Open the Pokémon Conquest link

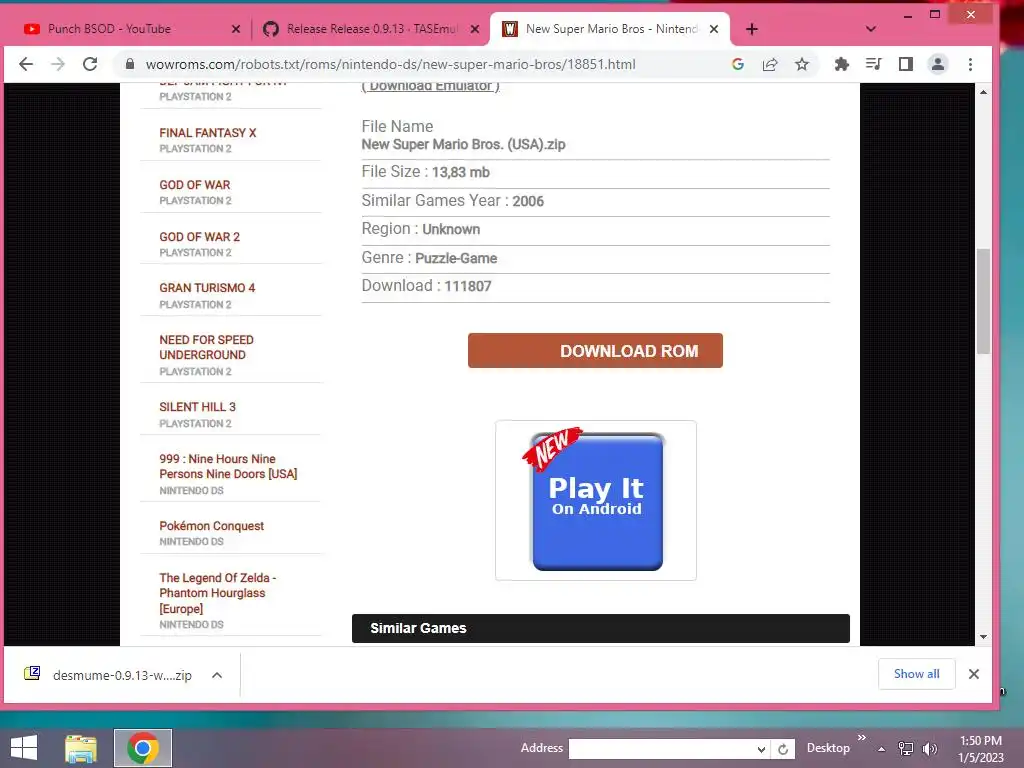click(x=212, y=526)
